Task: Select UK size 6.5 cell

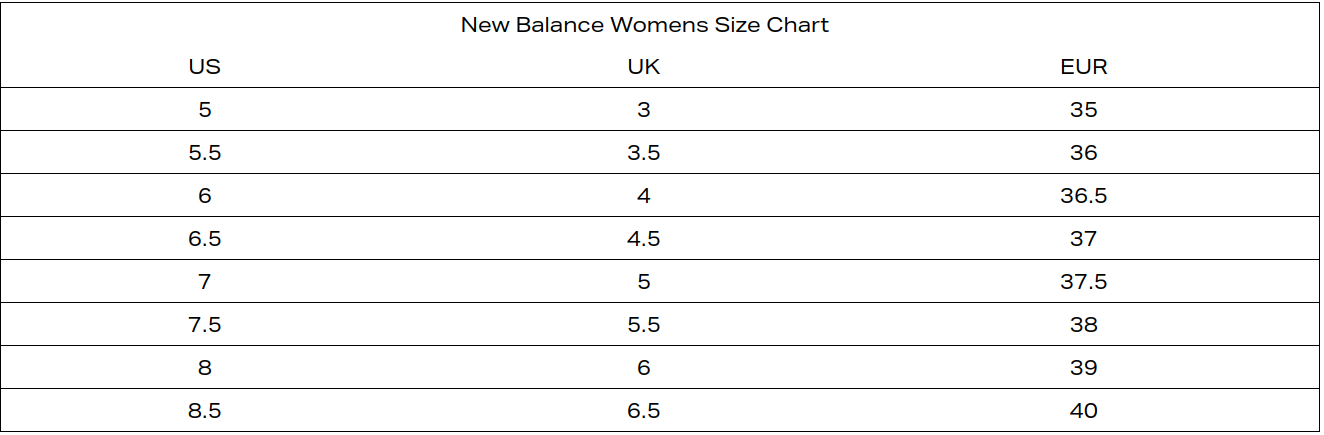Action: [644, 411]
